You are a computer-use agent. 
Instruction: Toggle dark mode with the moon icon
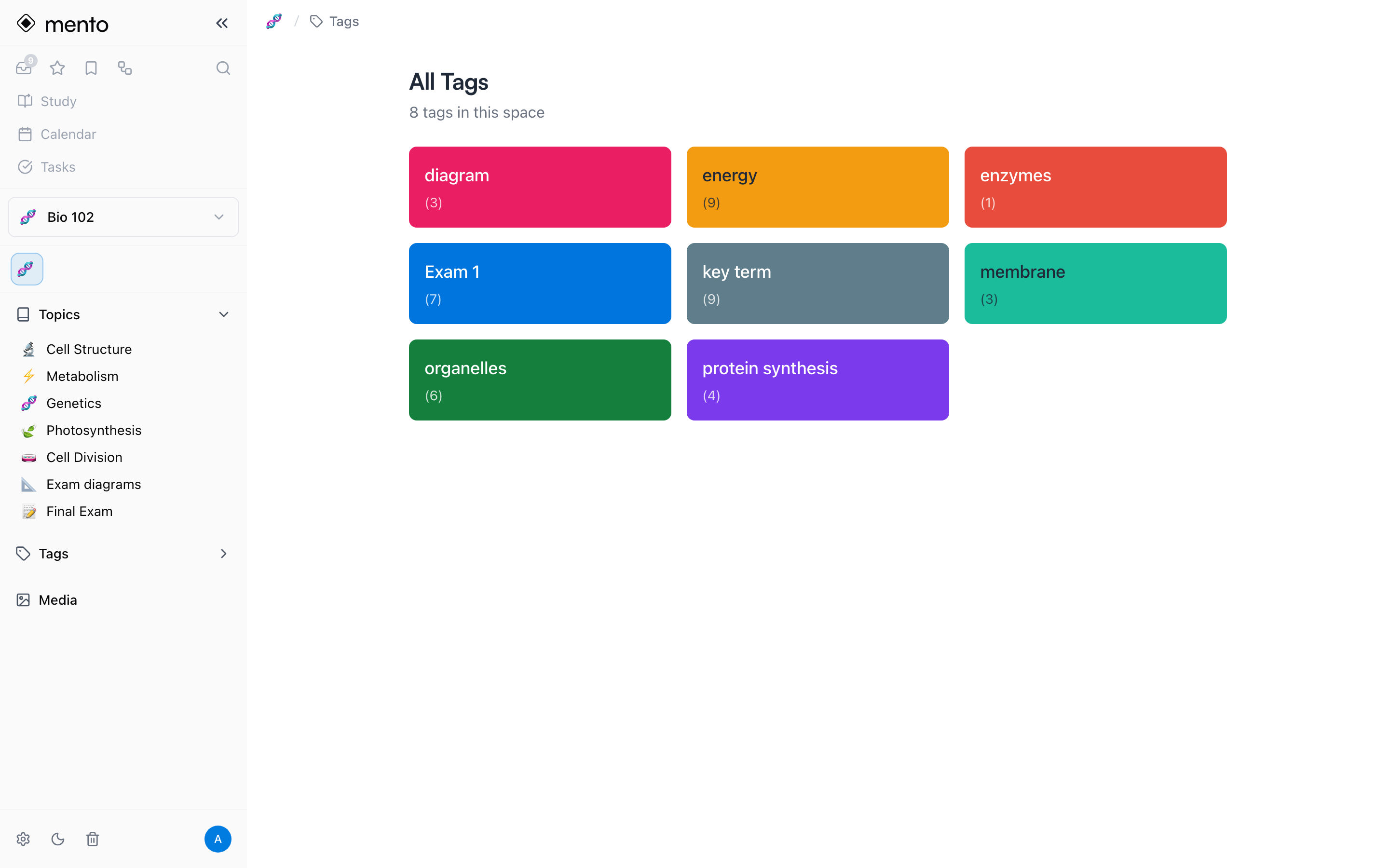click(x=58, y=839)
